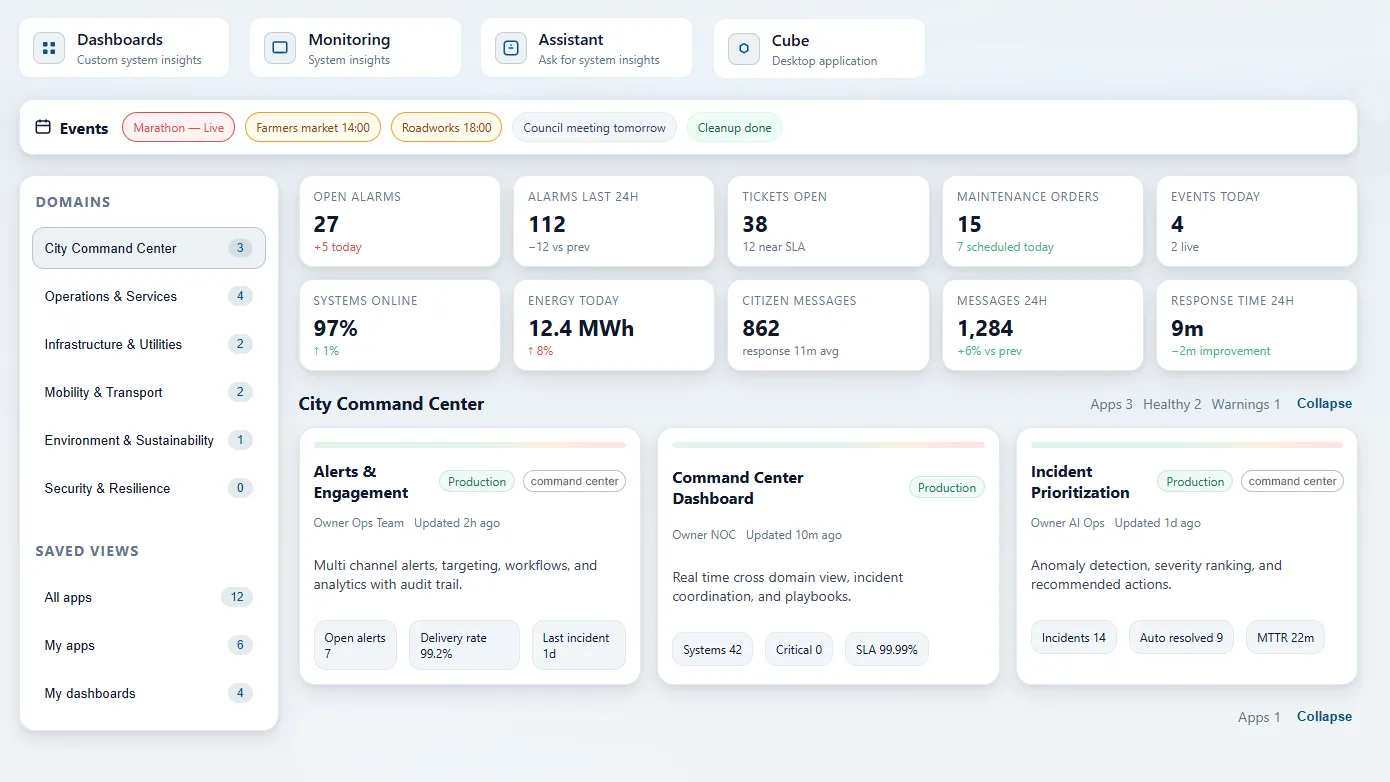Collapse the City Command Center section

click(1324, 403)
